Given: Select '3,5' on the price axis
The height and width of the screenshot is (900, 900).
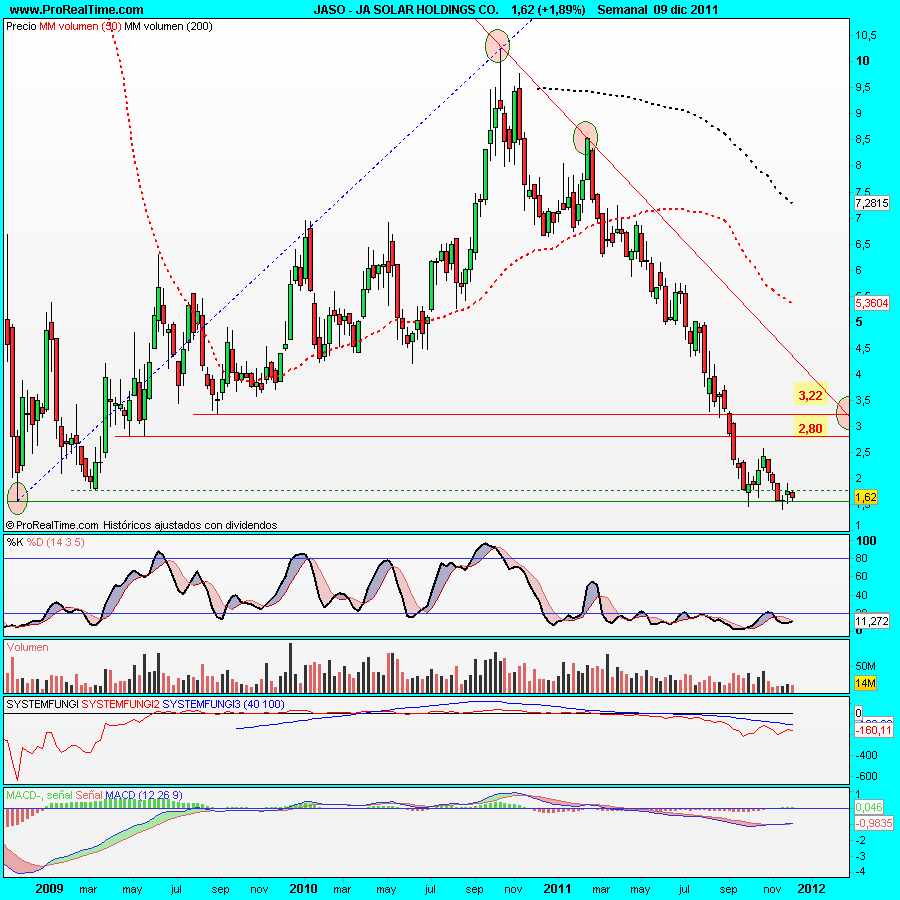Looking at the screenshot, I should 863,401.
